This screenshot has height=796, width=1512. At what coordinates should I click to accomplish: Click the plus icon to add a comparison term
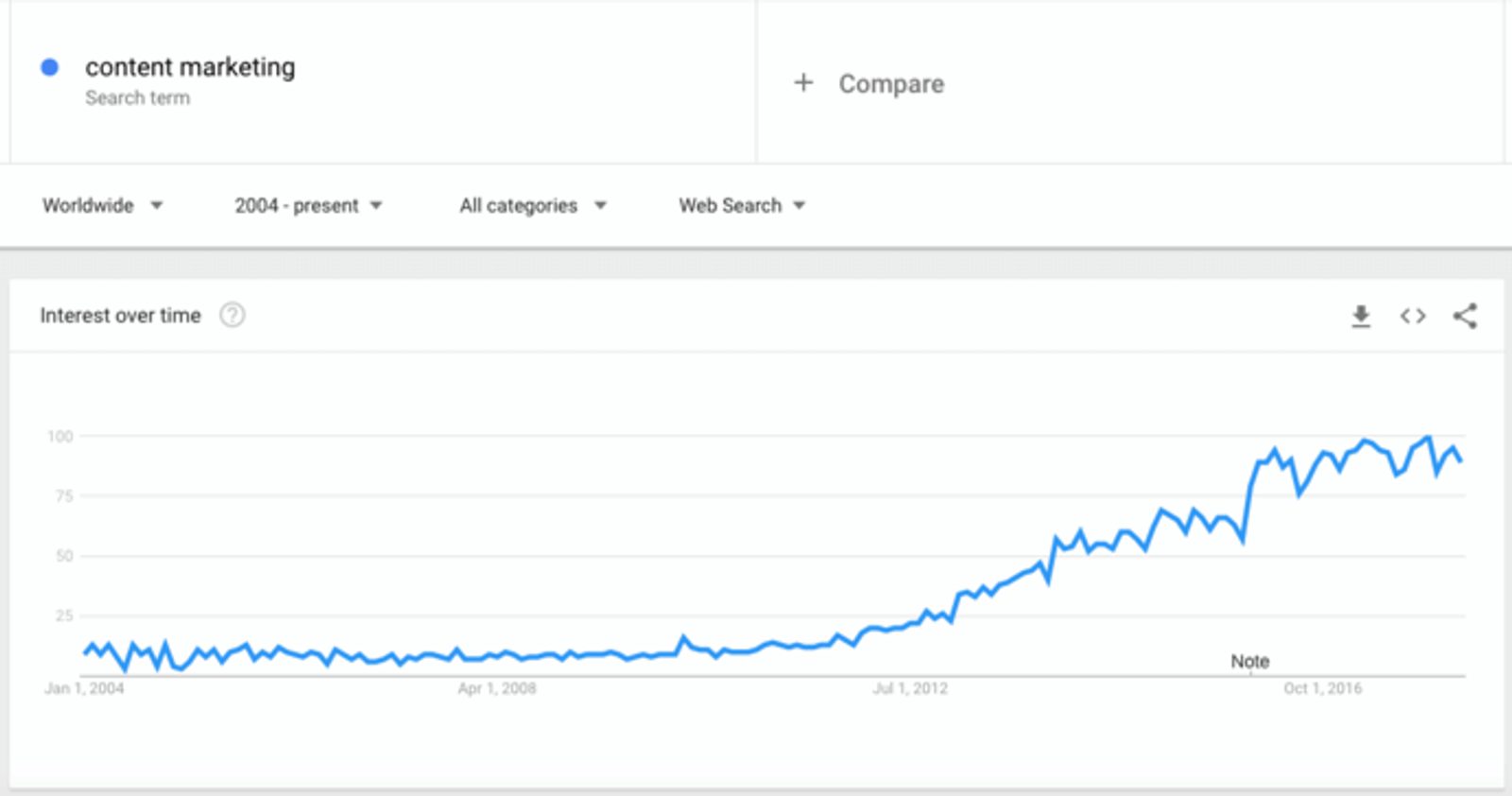[802, 83]
